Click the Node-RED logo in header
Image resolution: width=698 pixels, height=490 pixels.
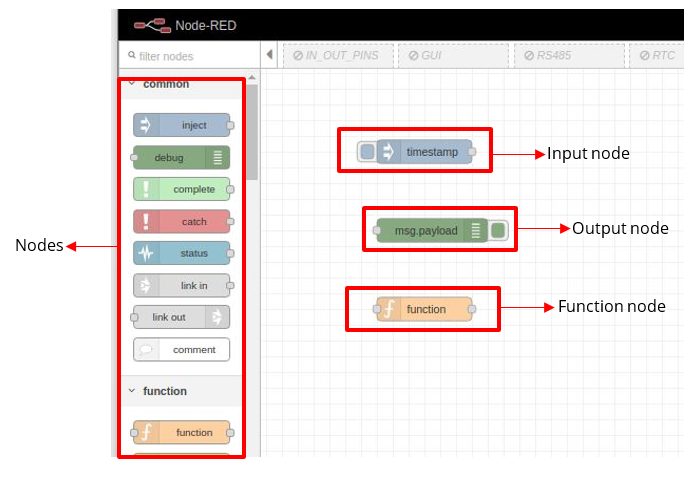[x=152, y=24]
